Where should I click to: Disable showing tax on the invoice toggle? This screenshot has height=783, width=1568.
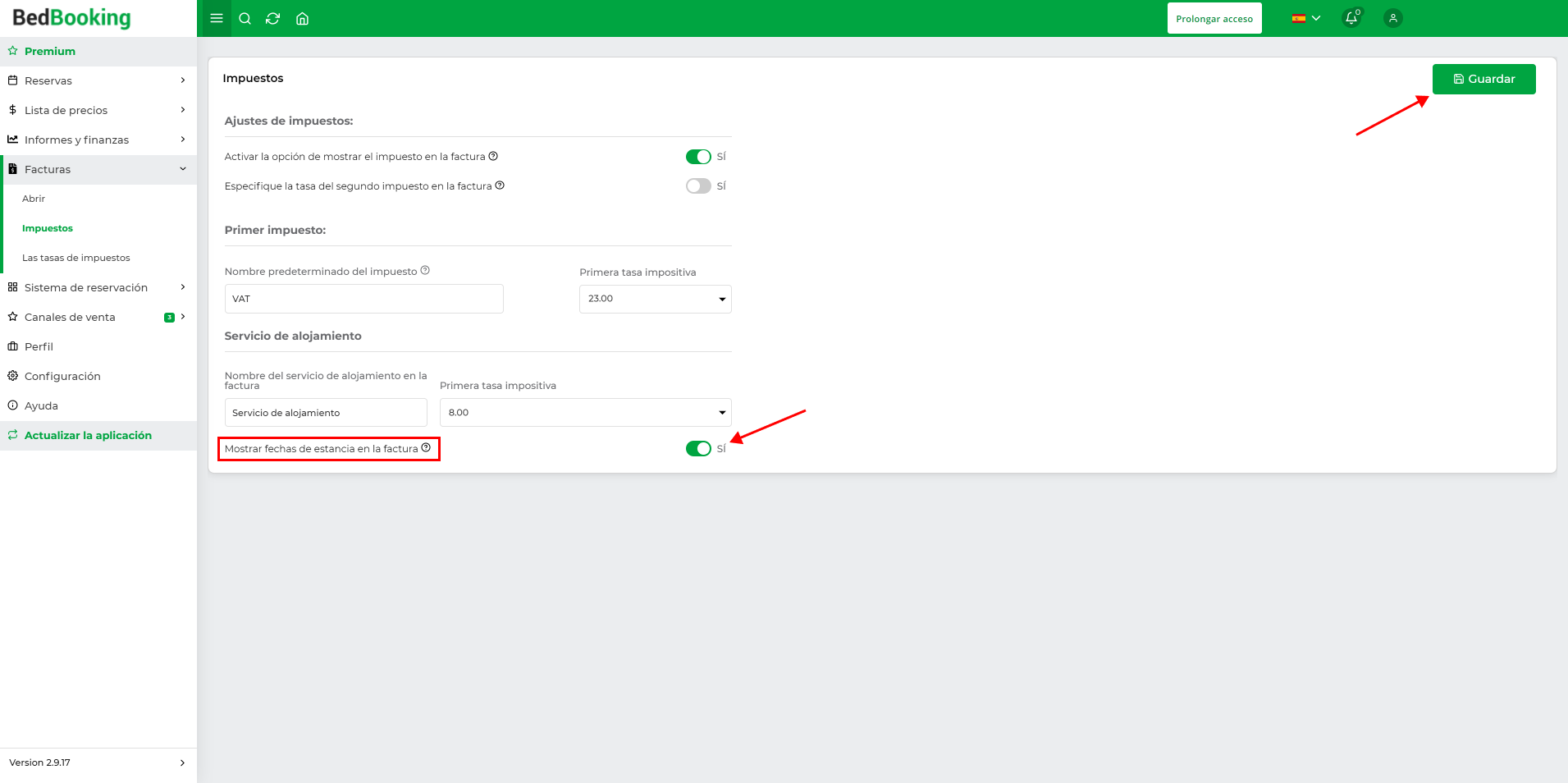698,156
